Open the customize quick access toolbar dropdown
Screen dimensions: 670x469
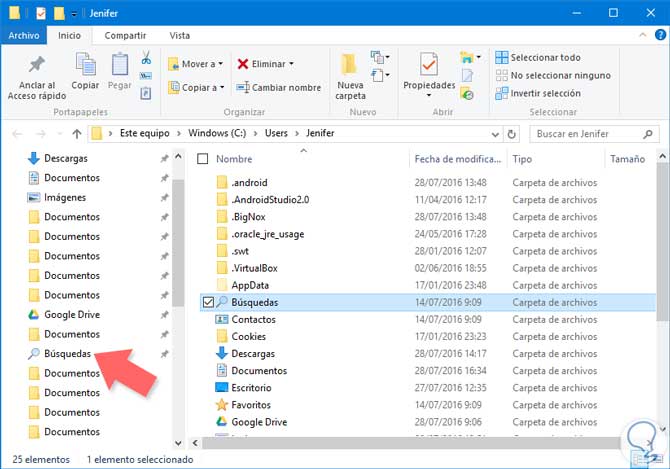[73, 14]
